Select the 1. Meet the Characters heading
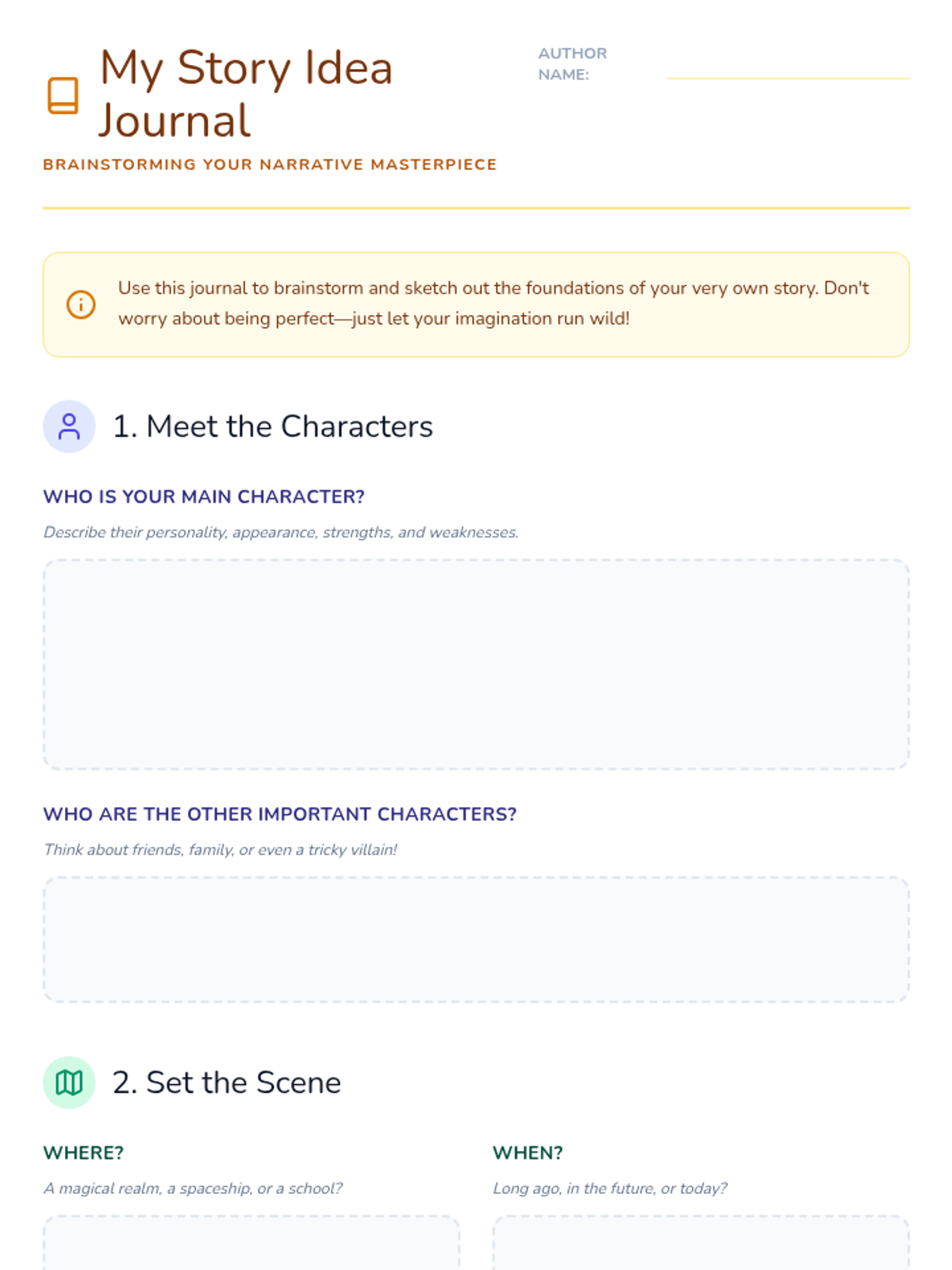Viewport: 952px width, 1270px height. [273, 426]
